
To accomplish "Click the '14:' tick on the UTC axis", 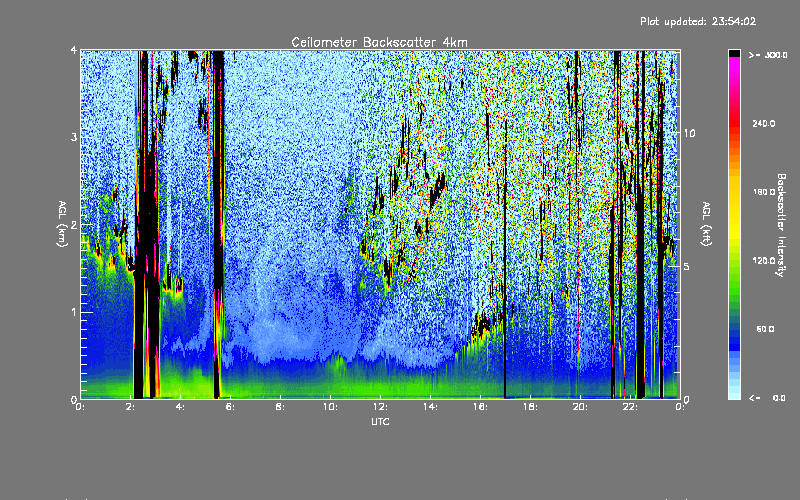I will pyautogui.click(x=430, y=407).
